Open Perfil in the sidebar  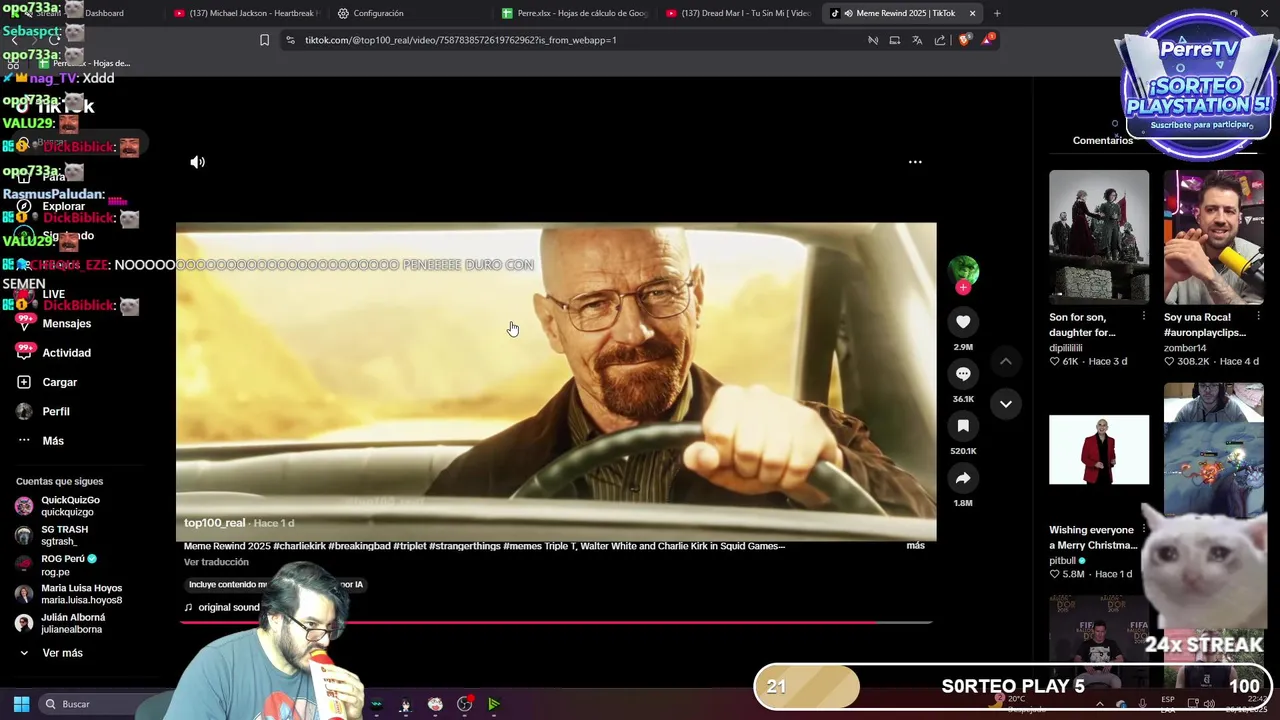point(55,411)
